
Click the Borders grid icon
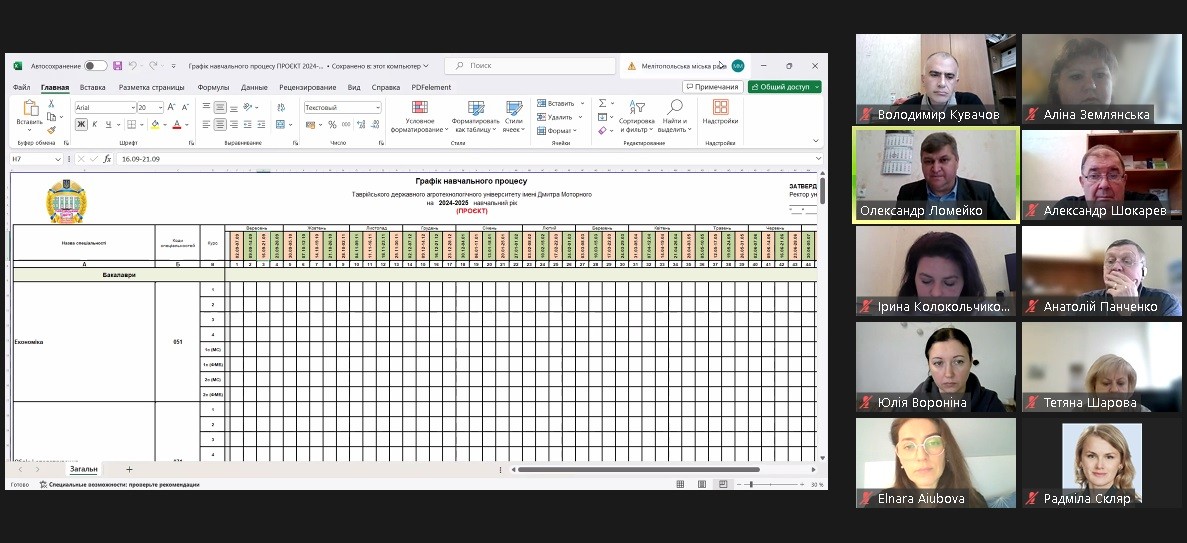click(x=132, y=124)
